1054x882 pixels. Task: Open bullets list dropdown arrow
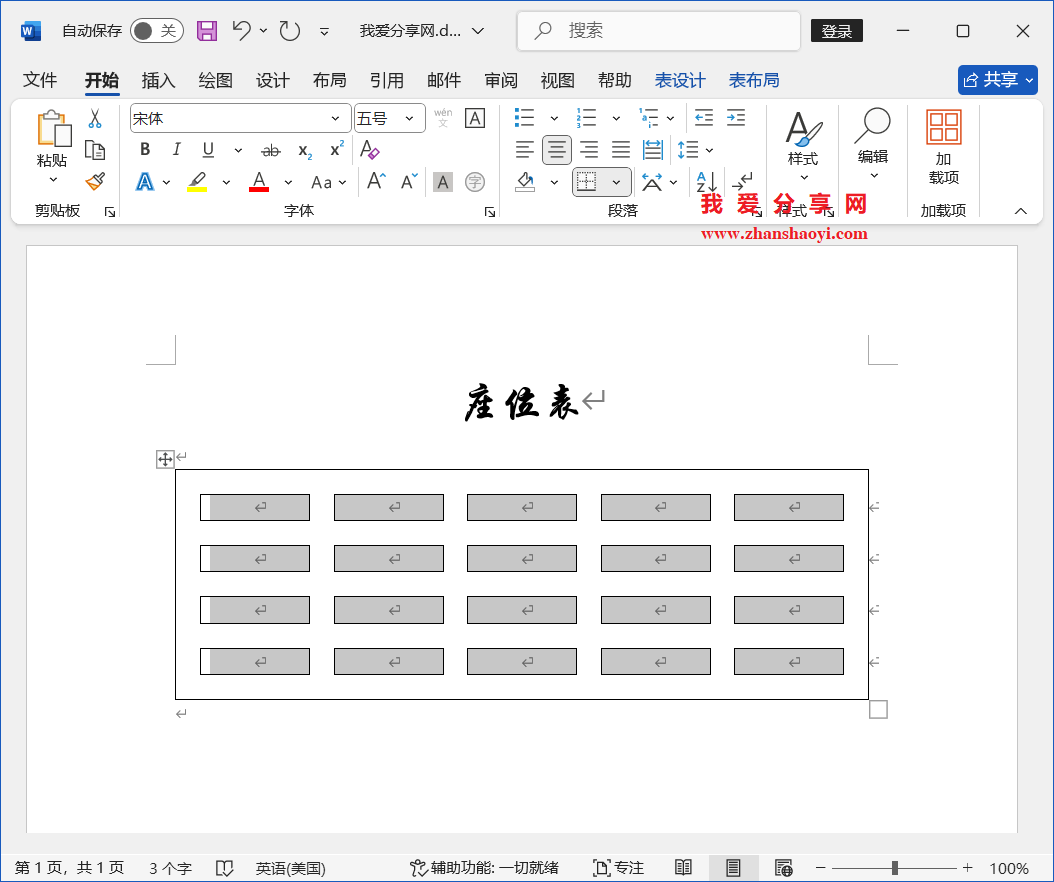(x=554, y=118)
